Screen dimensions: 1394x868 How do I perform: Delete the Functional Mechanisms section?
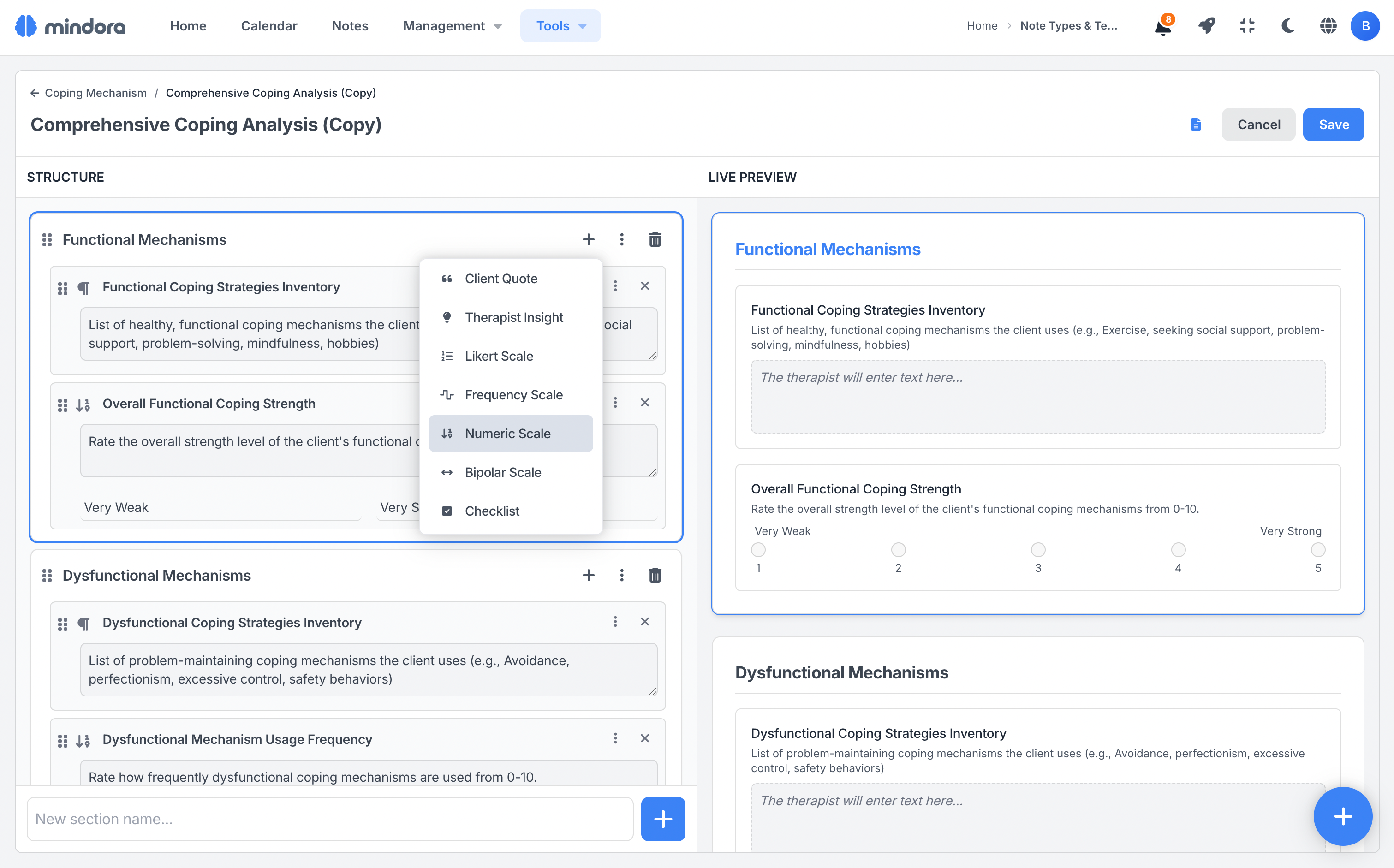click(x=655, y=239)
